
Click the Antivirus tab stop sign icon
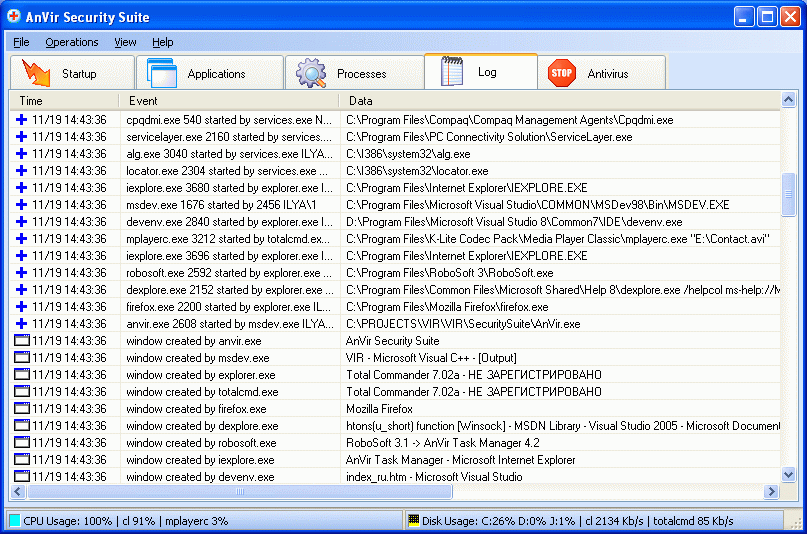tap(562, 73)
